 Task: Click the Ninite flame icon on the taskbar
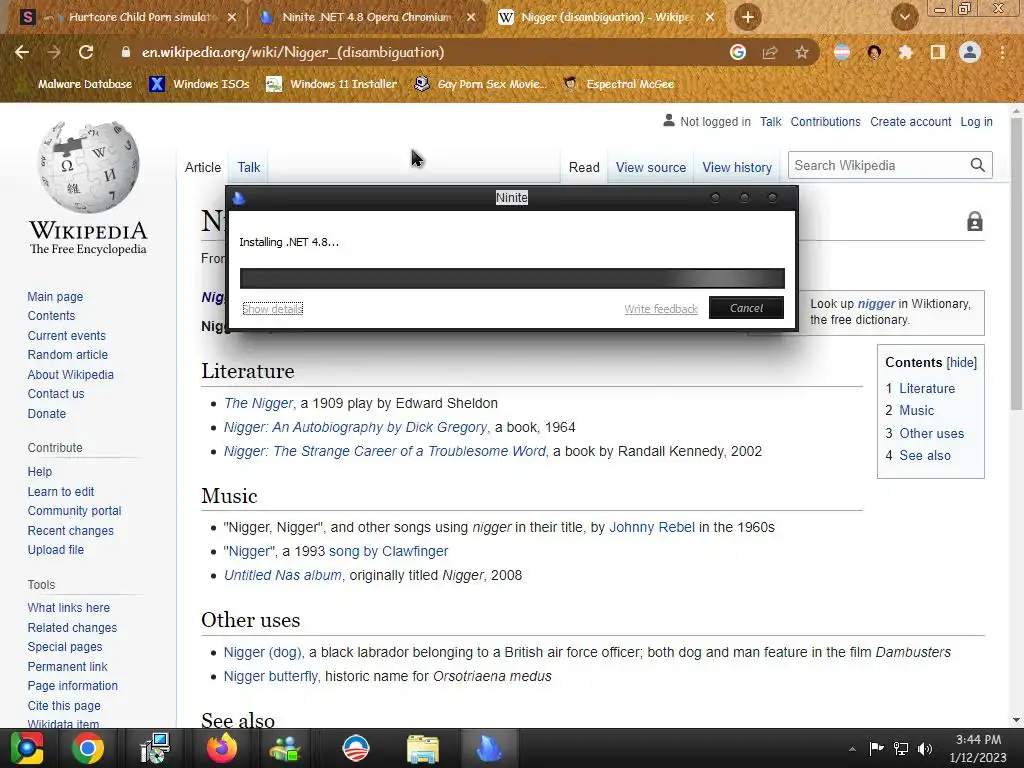(x=490, y=748)
